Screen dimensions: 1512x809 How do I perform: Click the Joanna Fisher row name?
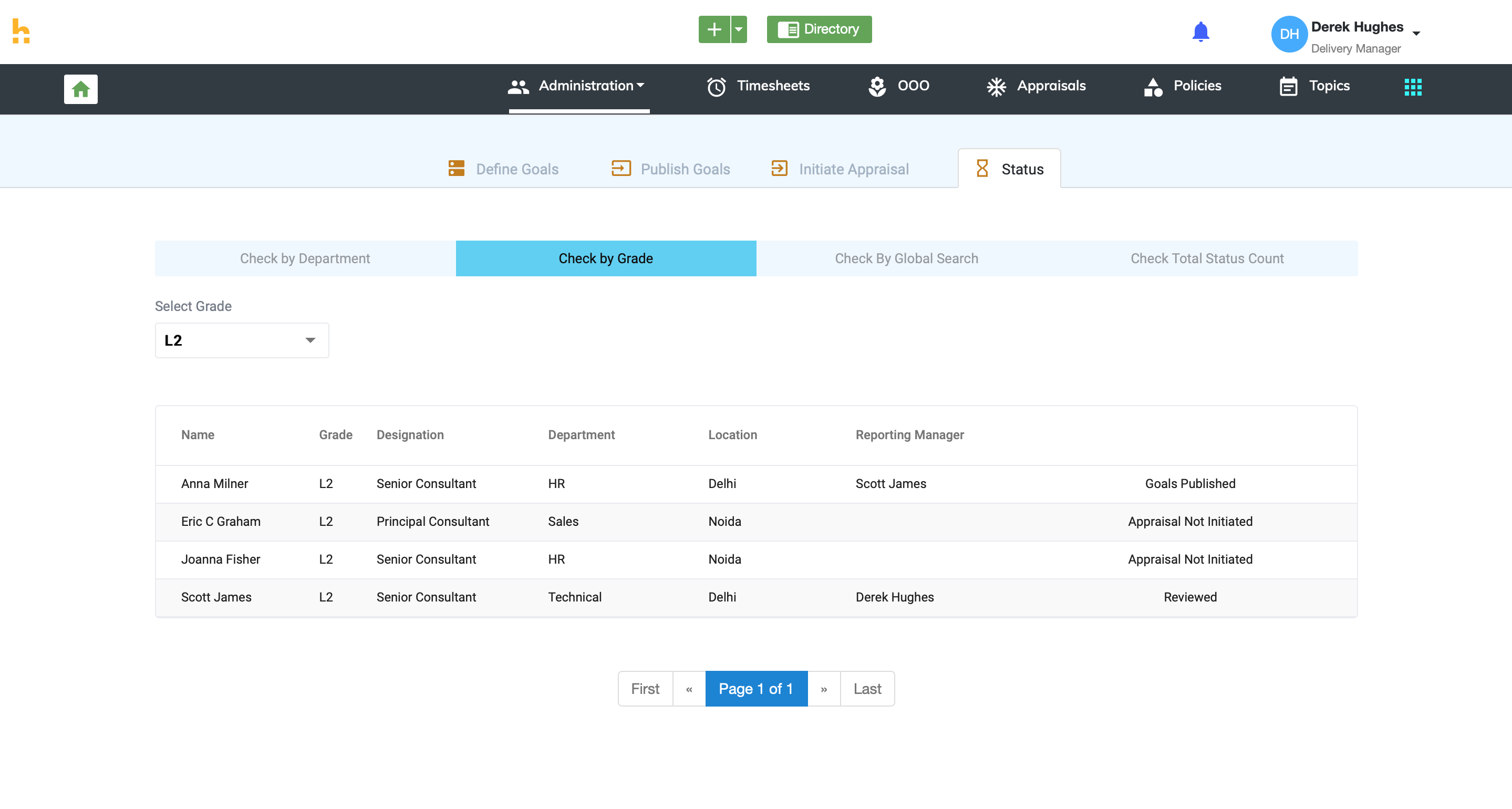221,559
